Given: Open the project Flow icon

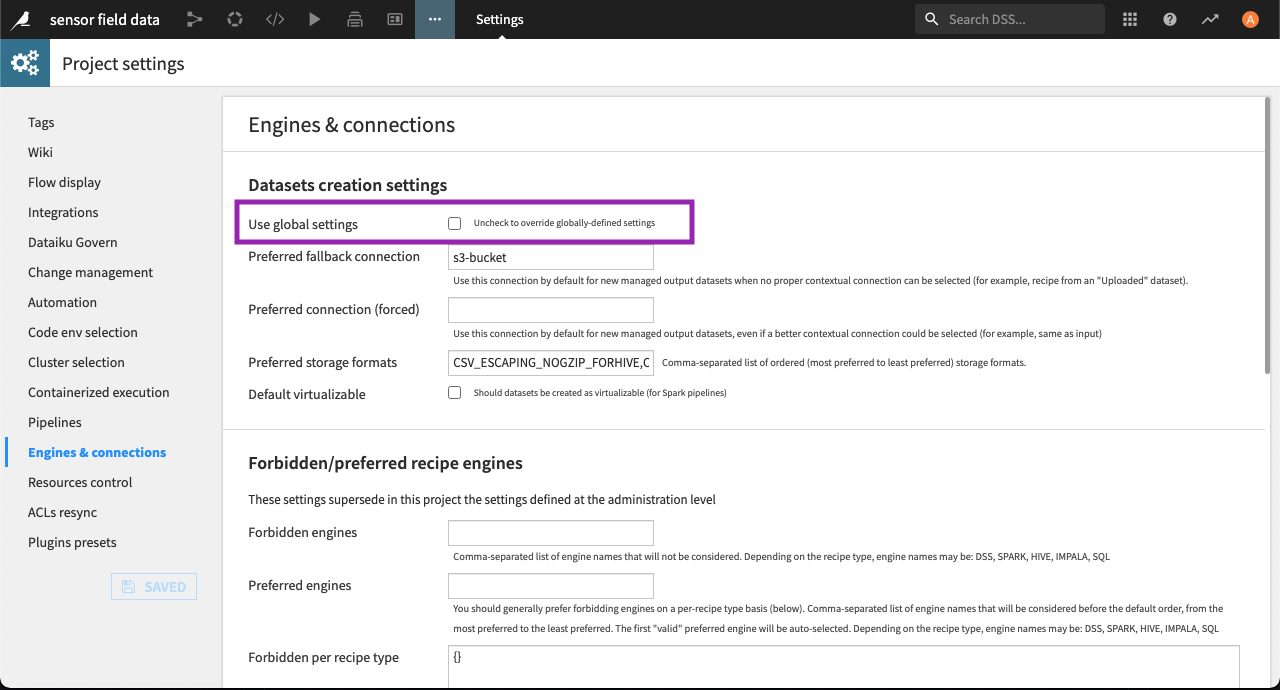Looking at the screenshot, I should coord(194,19).
